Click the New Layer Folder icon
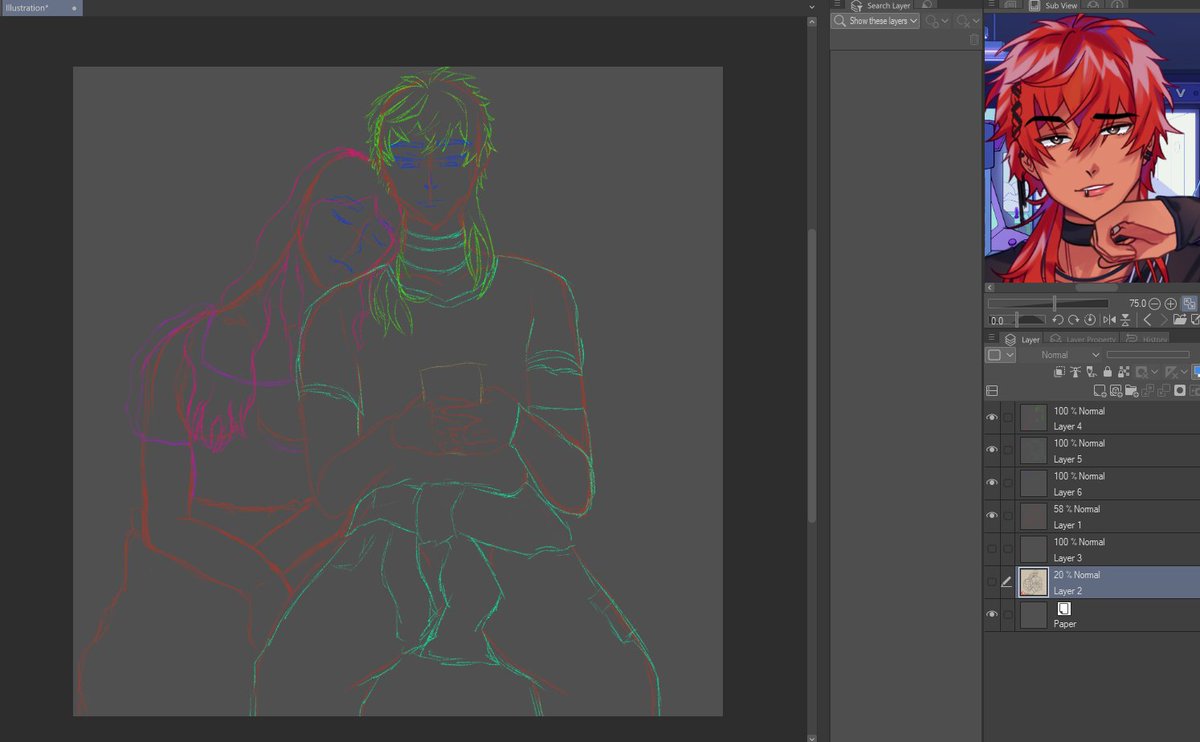The height and width of the screenshot is (742, 1200). 1132,390
